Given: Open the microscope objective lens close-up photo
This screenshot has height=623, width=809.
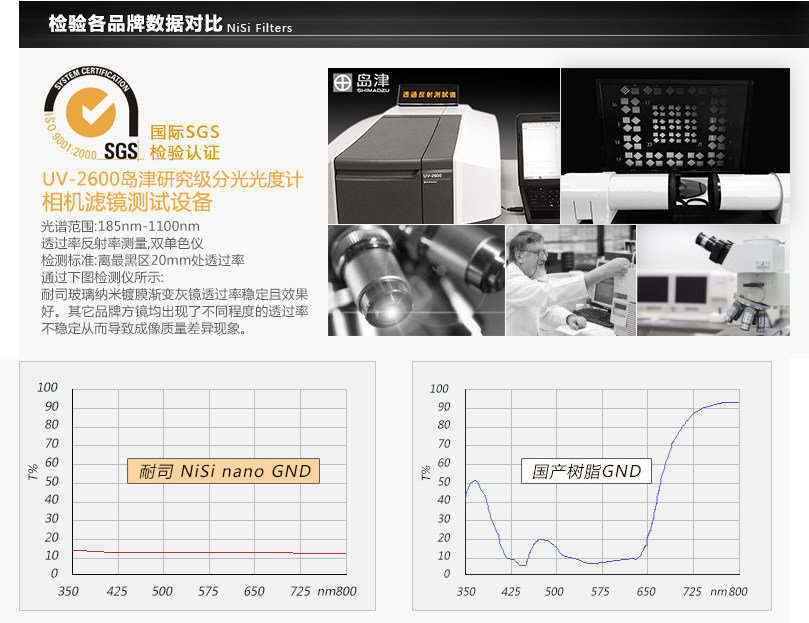Looking at the screenshot, I should click(416, 280).
